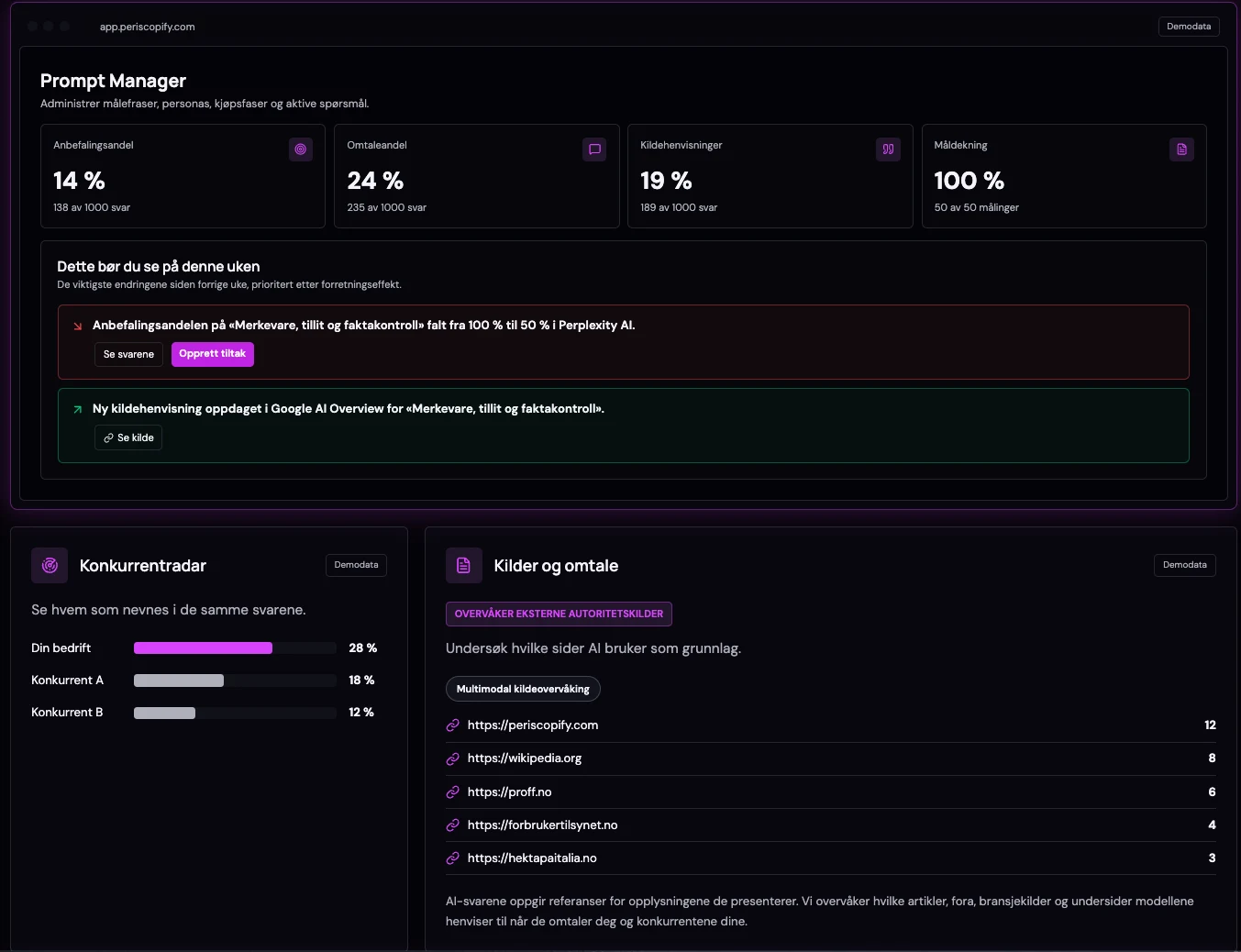
Task: Click the 138 av 1000 svar text
Action: [92, 208]
